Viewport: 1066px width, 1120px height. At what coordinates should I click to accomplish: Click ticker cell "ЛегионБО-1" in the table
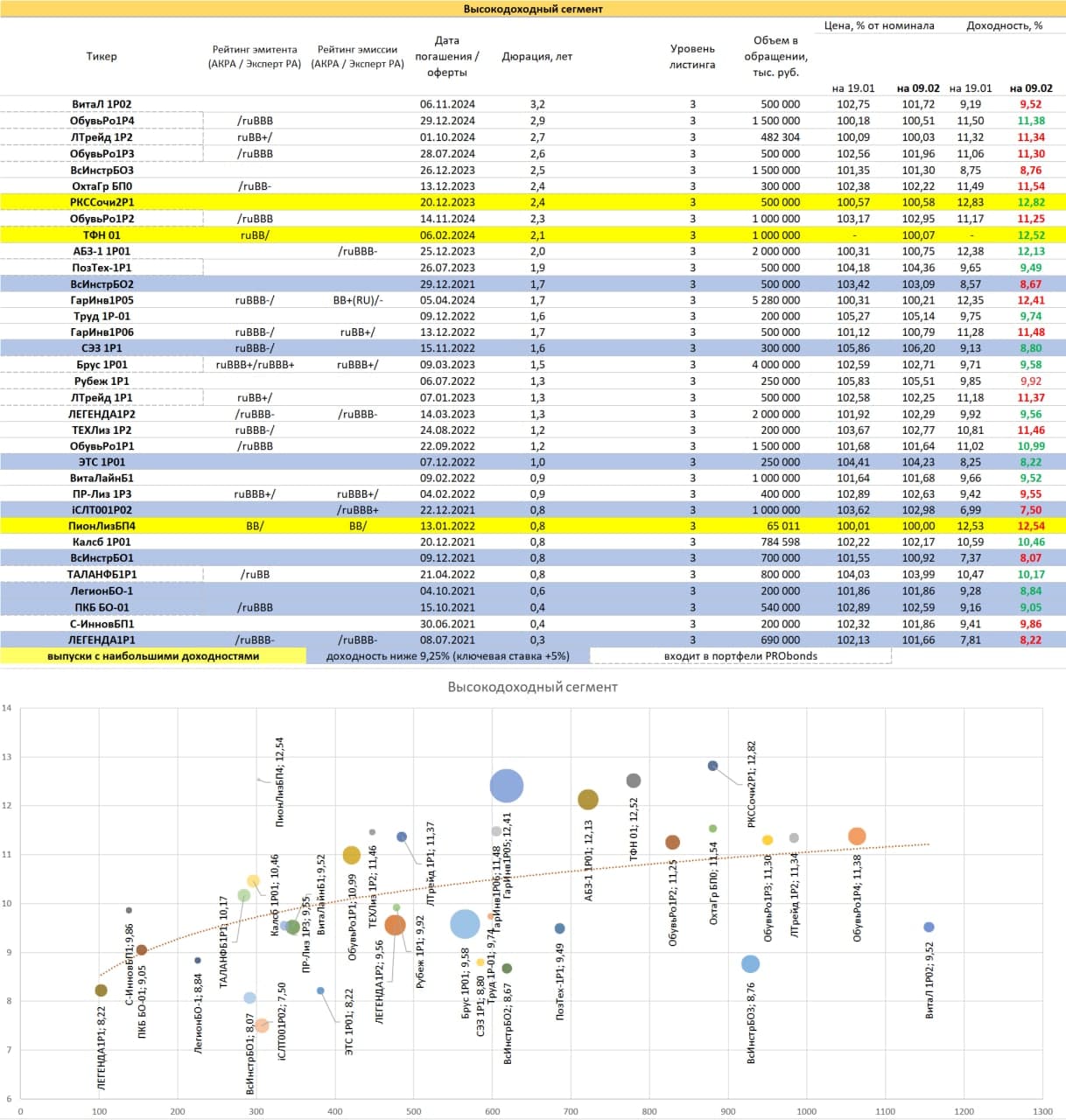102,591
